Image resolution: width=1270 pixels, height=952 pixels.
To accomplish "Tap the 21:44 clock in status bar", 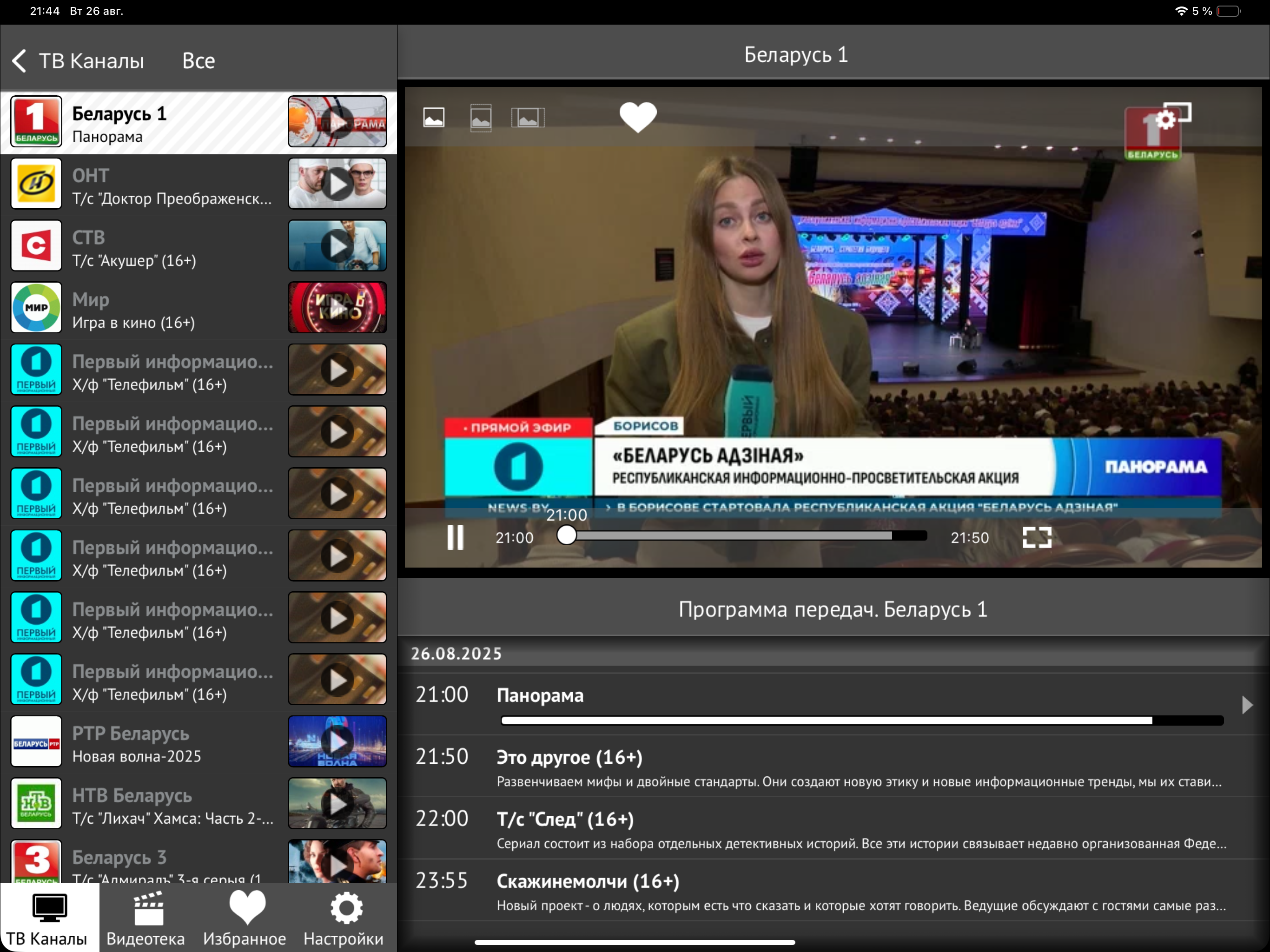I will coord(45,11).
